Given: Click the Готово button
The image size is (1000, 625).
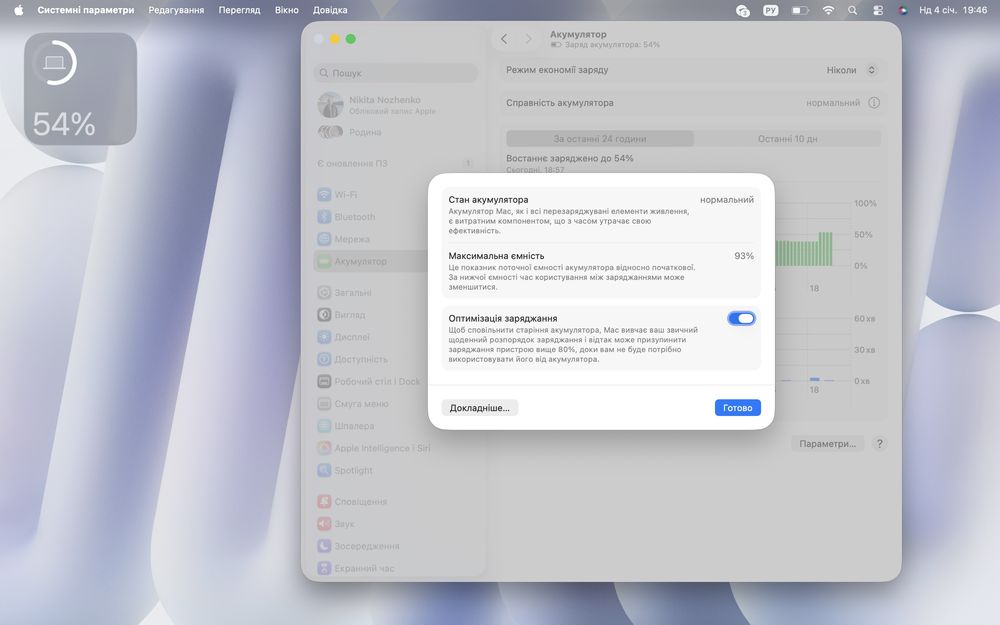Looking at the screenshot, I should click(737, 408).
